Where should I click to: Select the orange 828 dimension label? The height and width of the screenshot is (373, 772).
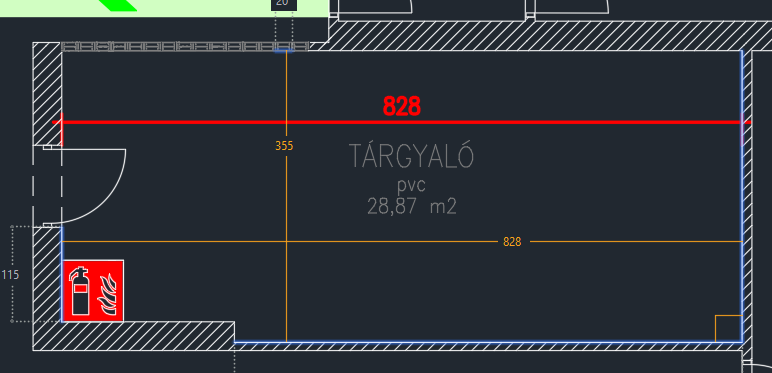click(512, 242)
